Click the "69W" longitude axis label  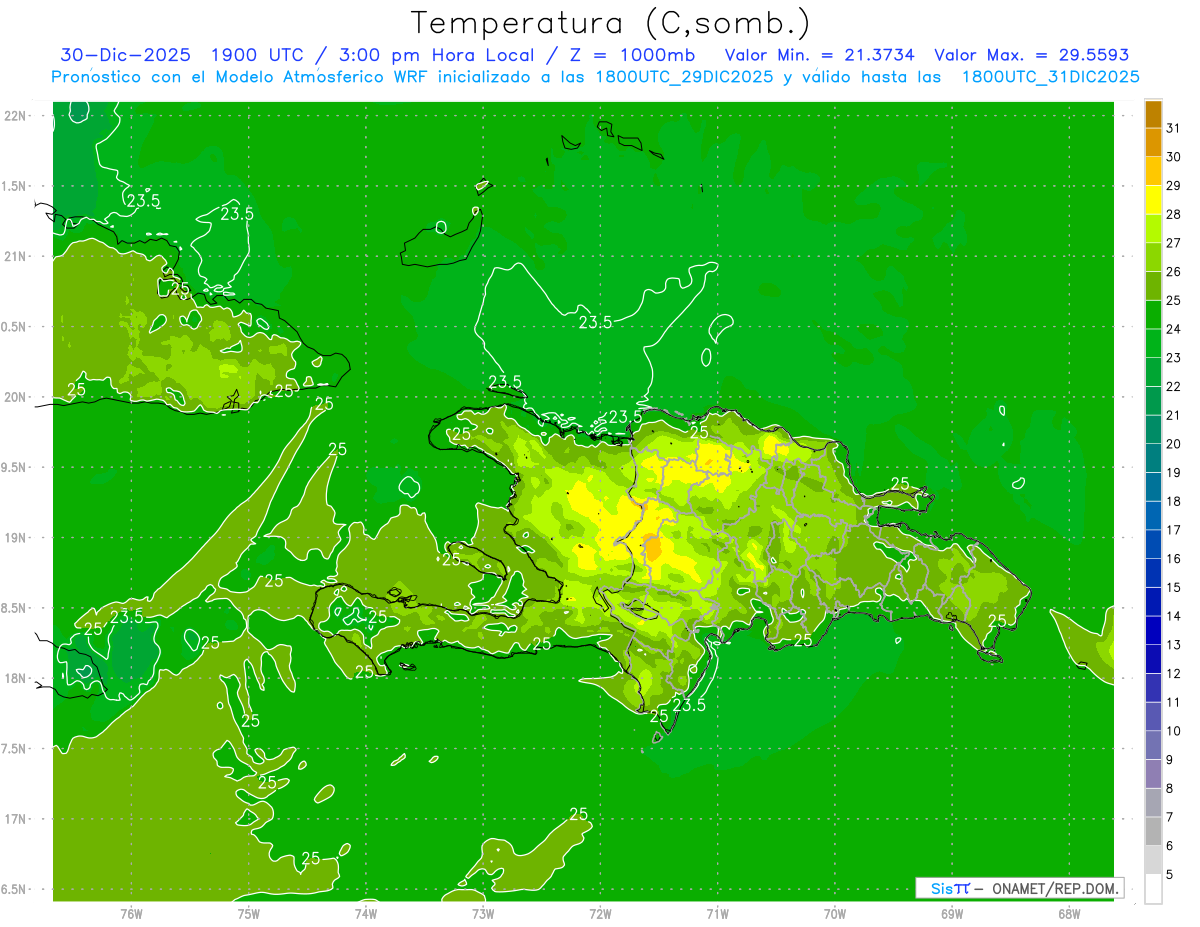coord(952,913)
